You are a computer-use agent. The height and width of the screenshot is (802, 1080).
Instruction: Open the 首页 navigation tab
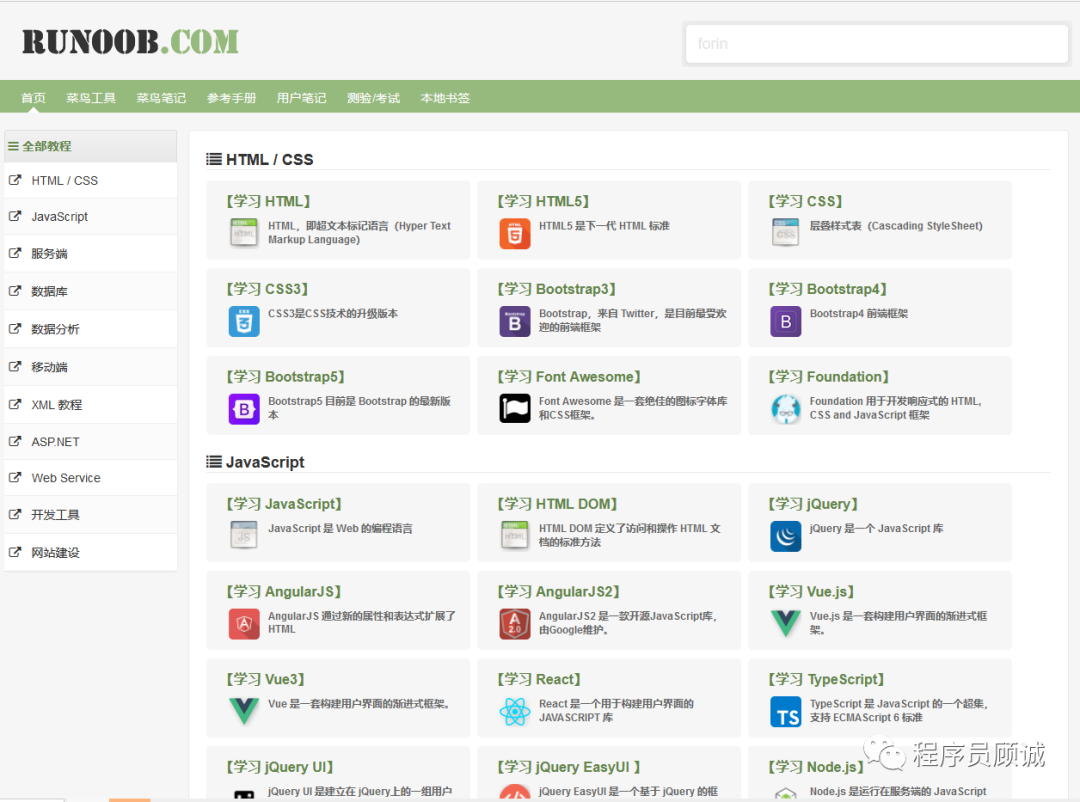point(33,98)
